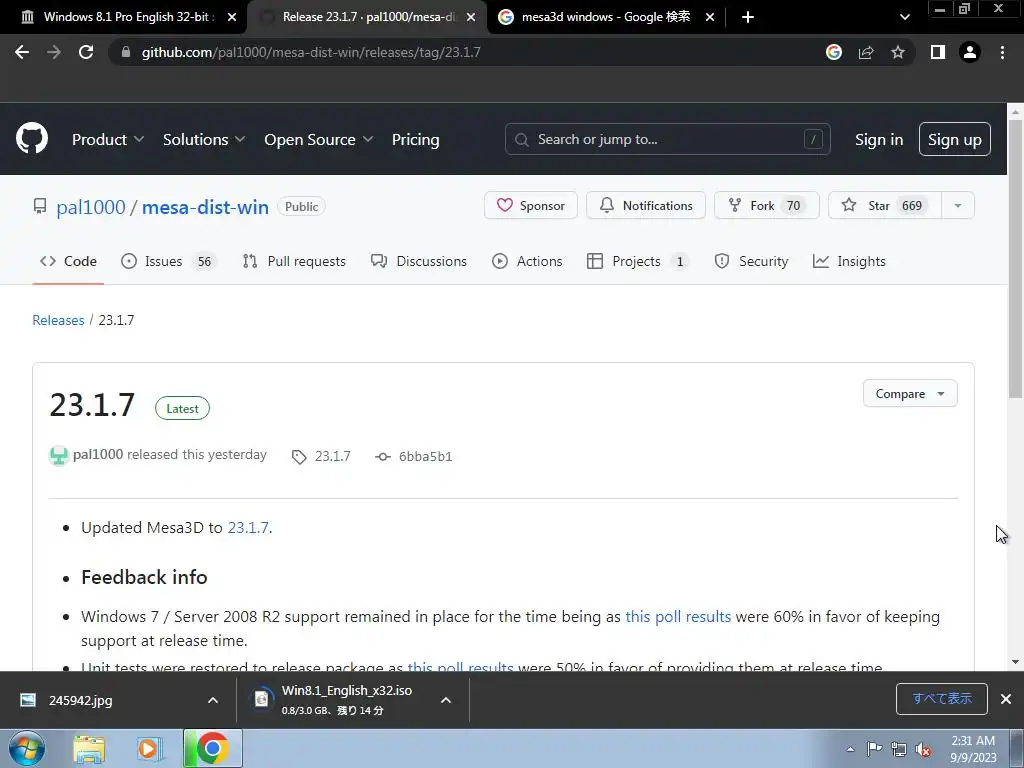Select the Chrome taskbar icon
1024x768 pixels.
tap(213, 748)
